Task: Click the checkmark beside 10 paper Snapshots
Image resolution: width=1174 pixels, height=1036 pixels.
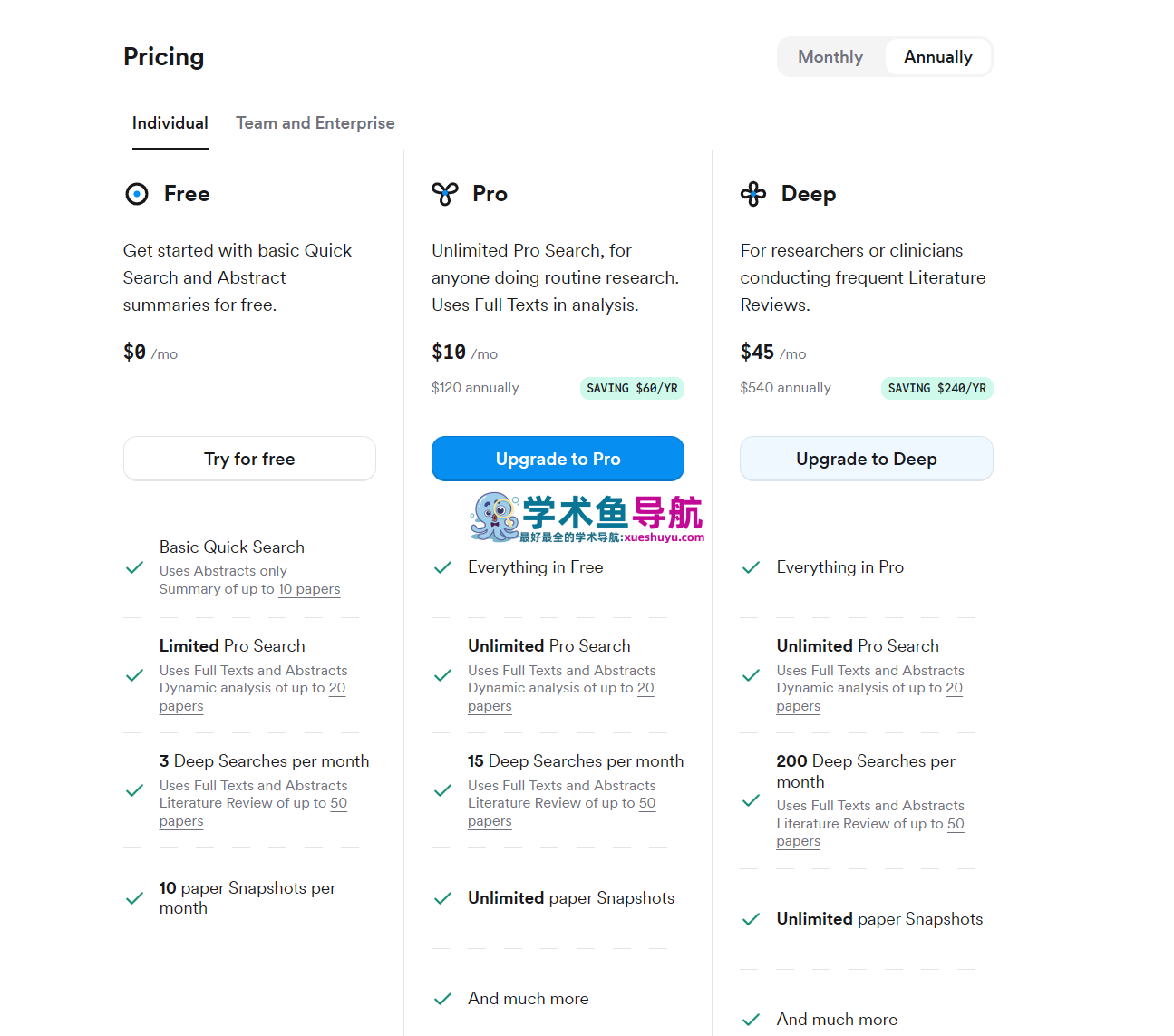Action: click(x=135, y=898)
